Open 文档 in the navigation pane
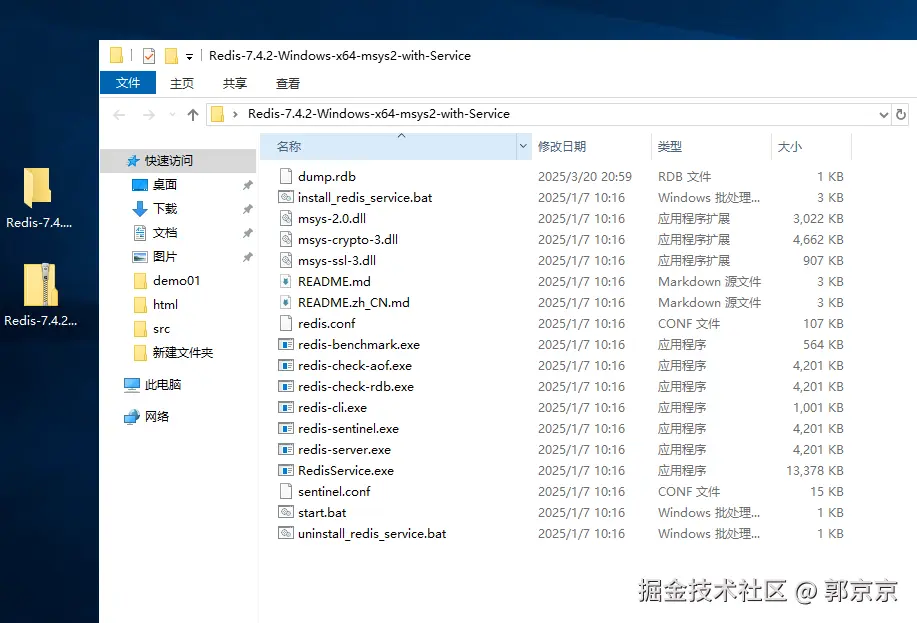The image size is (917, 623). point(164,233)
